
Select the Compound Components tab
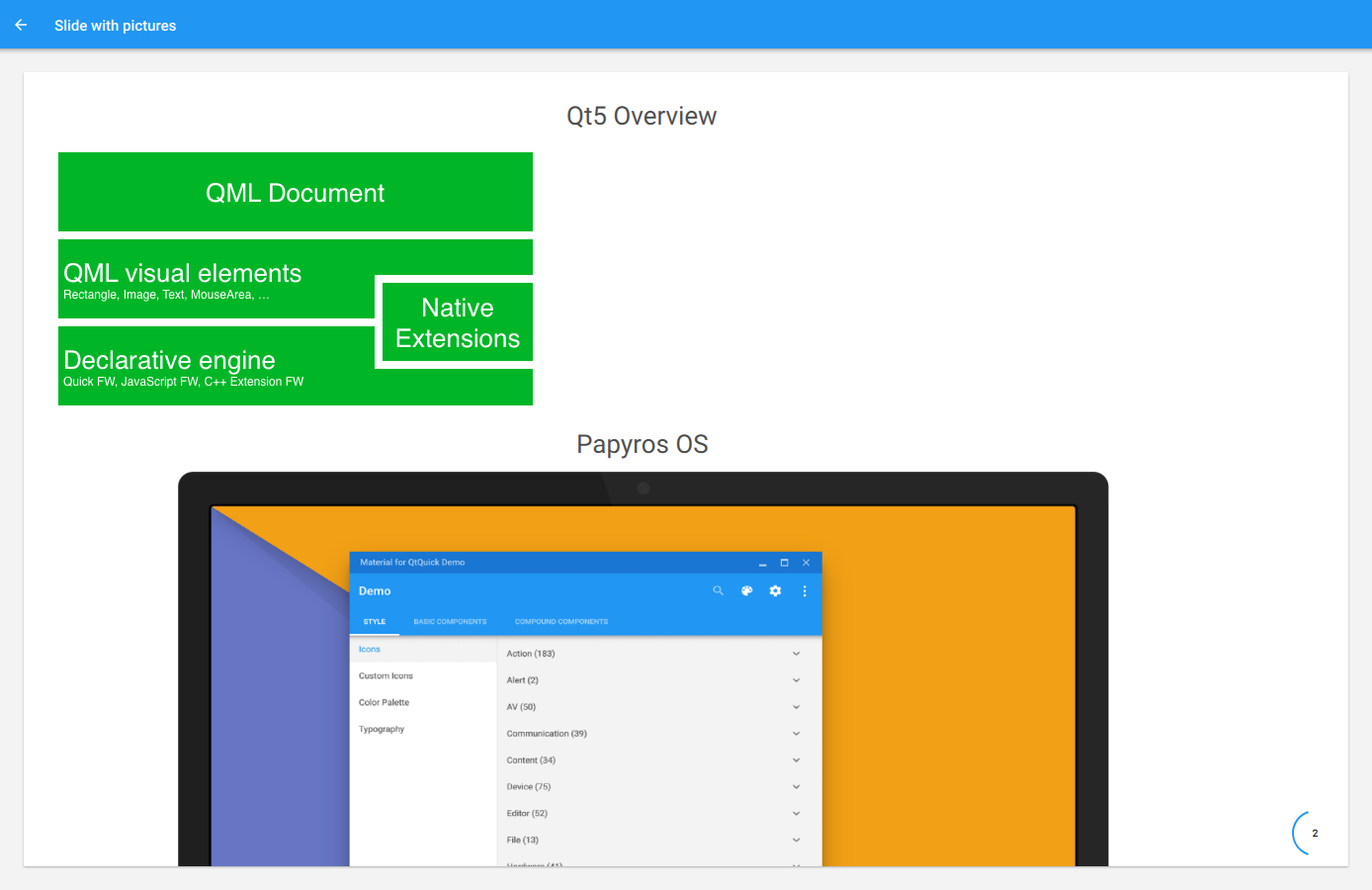coord(561,622)
